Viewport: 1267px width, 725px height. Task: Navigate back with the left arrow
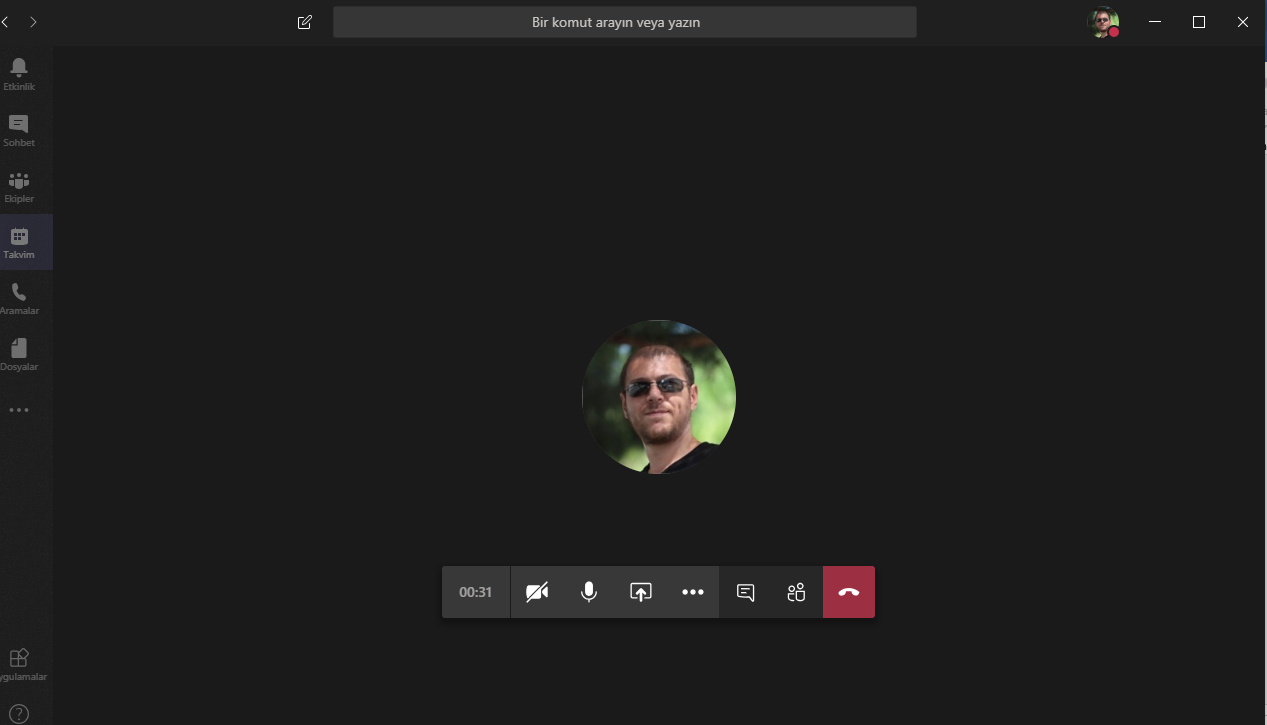point(6,22)
